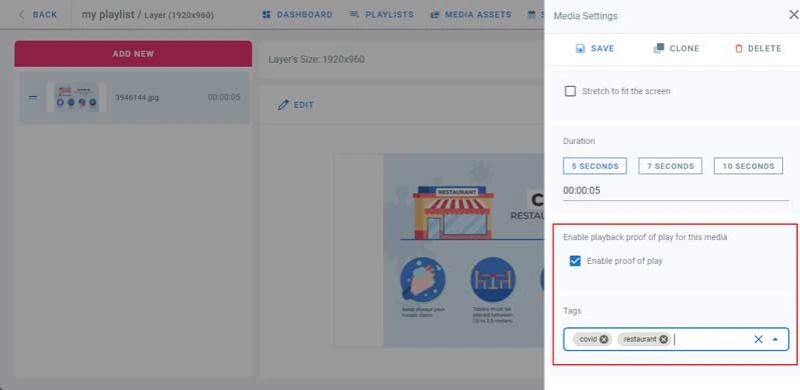Viewport: 800px width, 390px height.
Task: Close the Media Settings panel
Action: [793, 15]
